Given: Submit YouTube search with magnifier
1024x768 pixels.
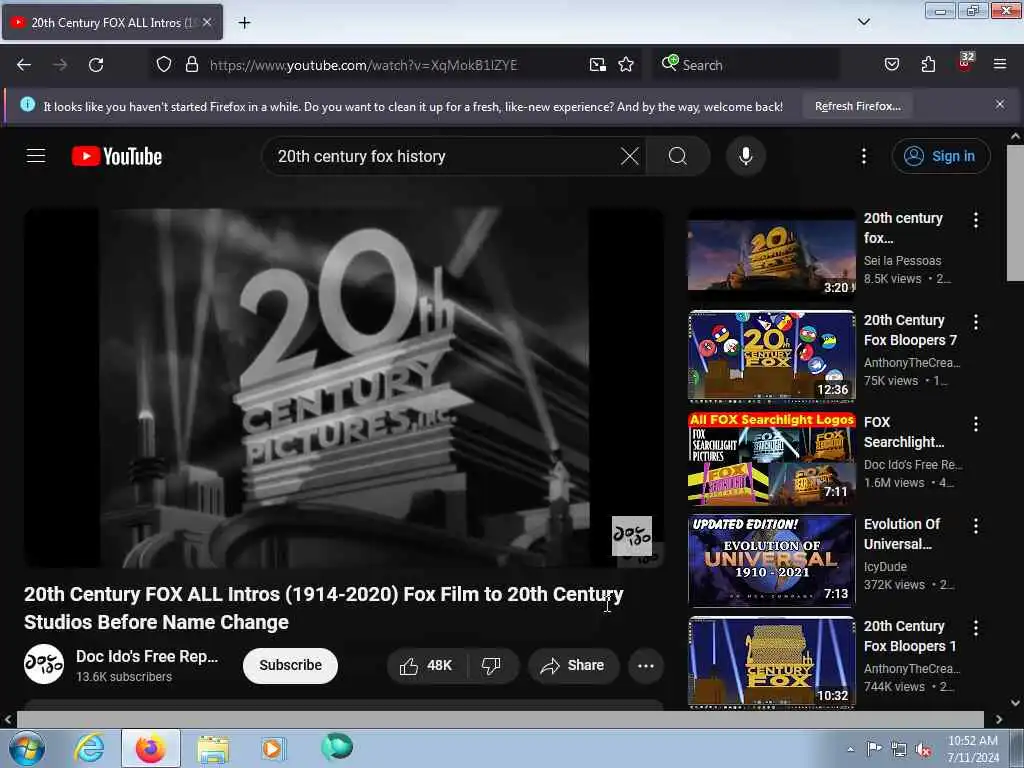Looking at the screenshot, I should click(x=677, y=156).
